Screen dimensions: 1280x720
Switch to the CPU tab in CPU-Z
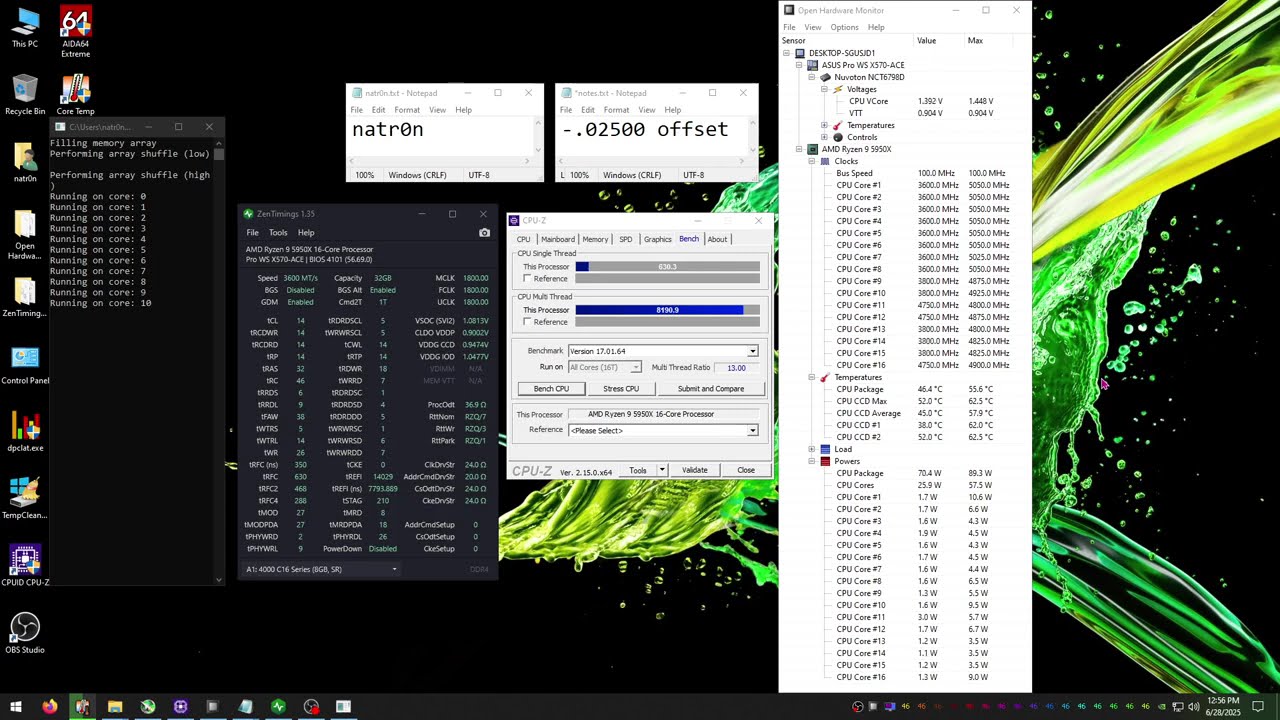(523, 239)
